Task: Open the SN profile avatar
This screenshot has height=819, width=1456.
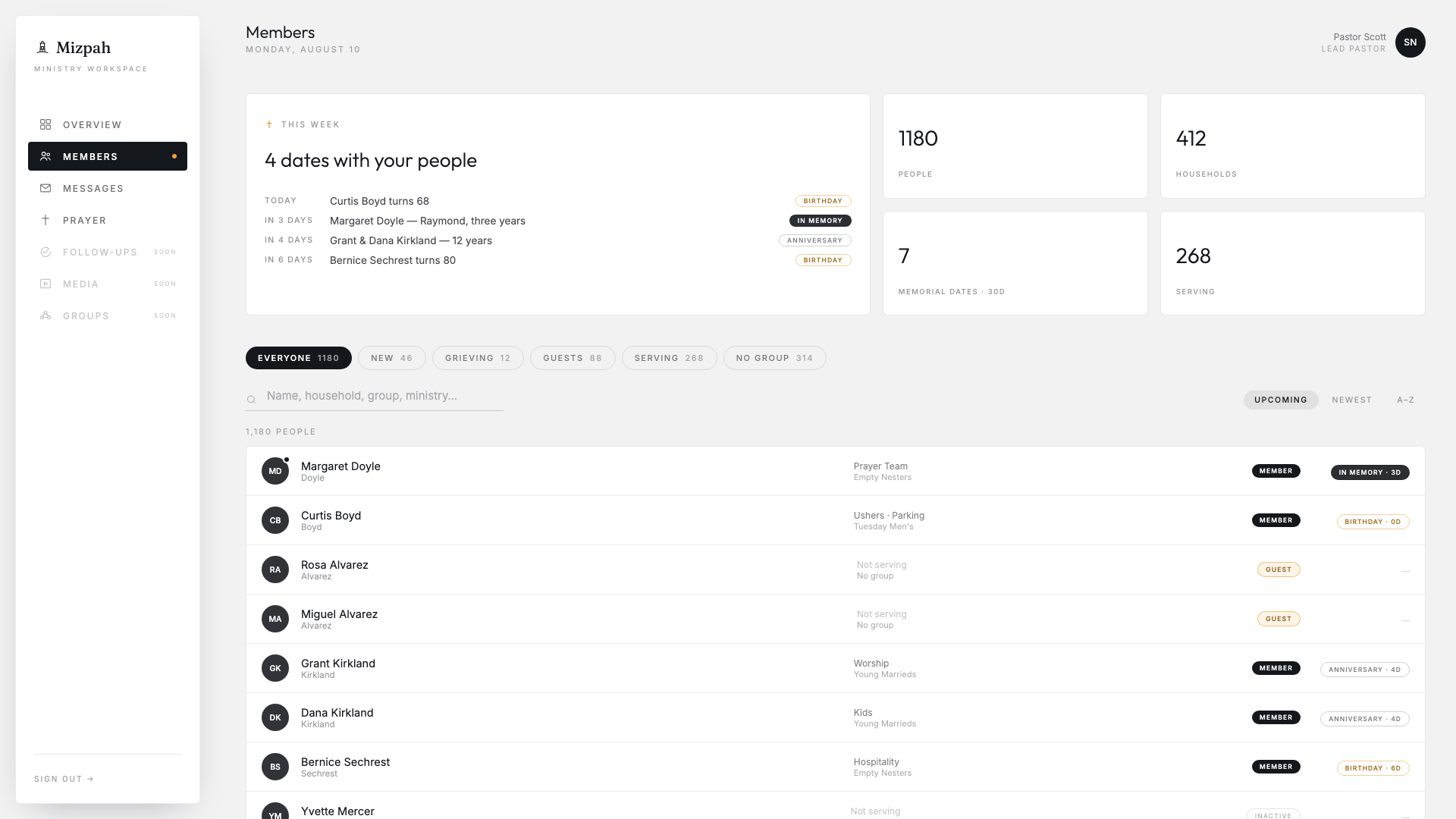Action: coord(1410,42)
